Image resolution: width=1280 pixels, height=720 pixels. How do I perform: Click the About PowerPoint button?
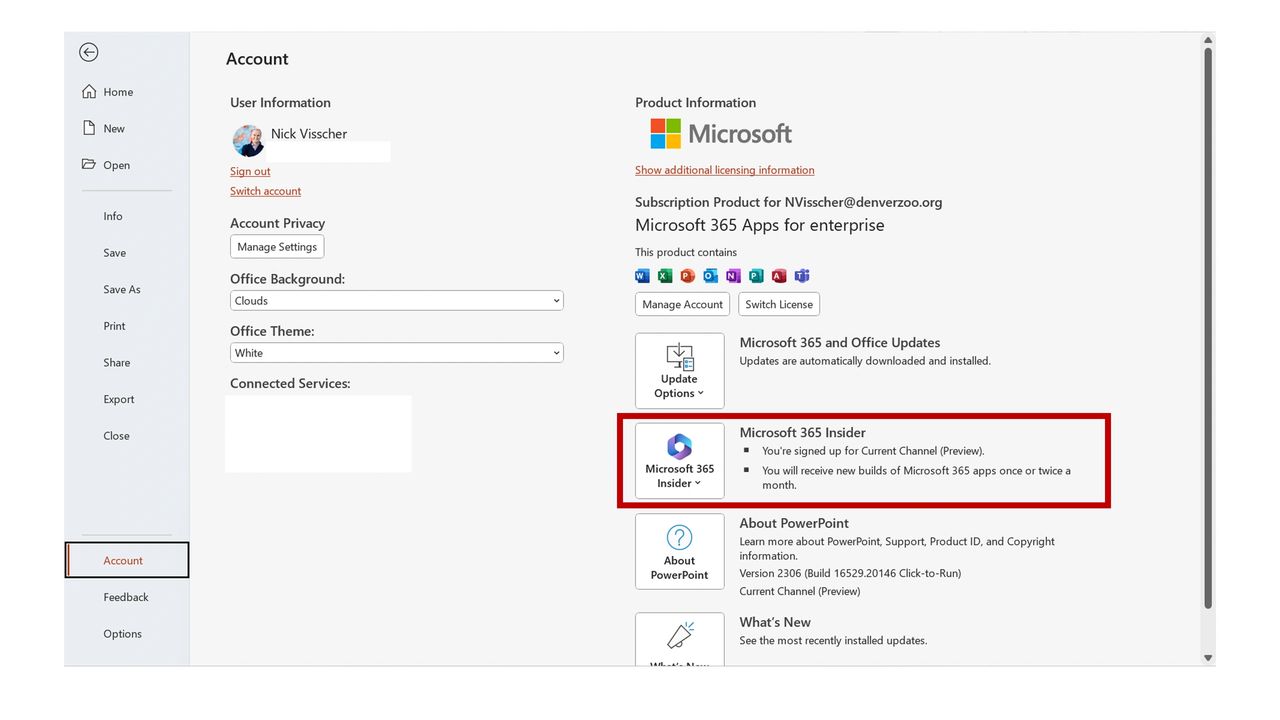pyautogui.click(x=680, y=552)
